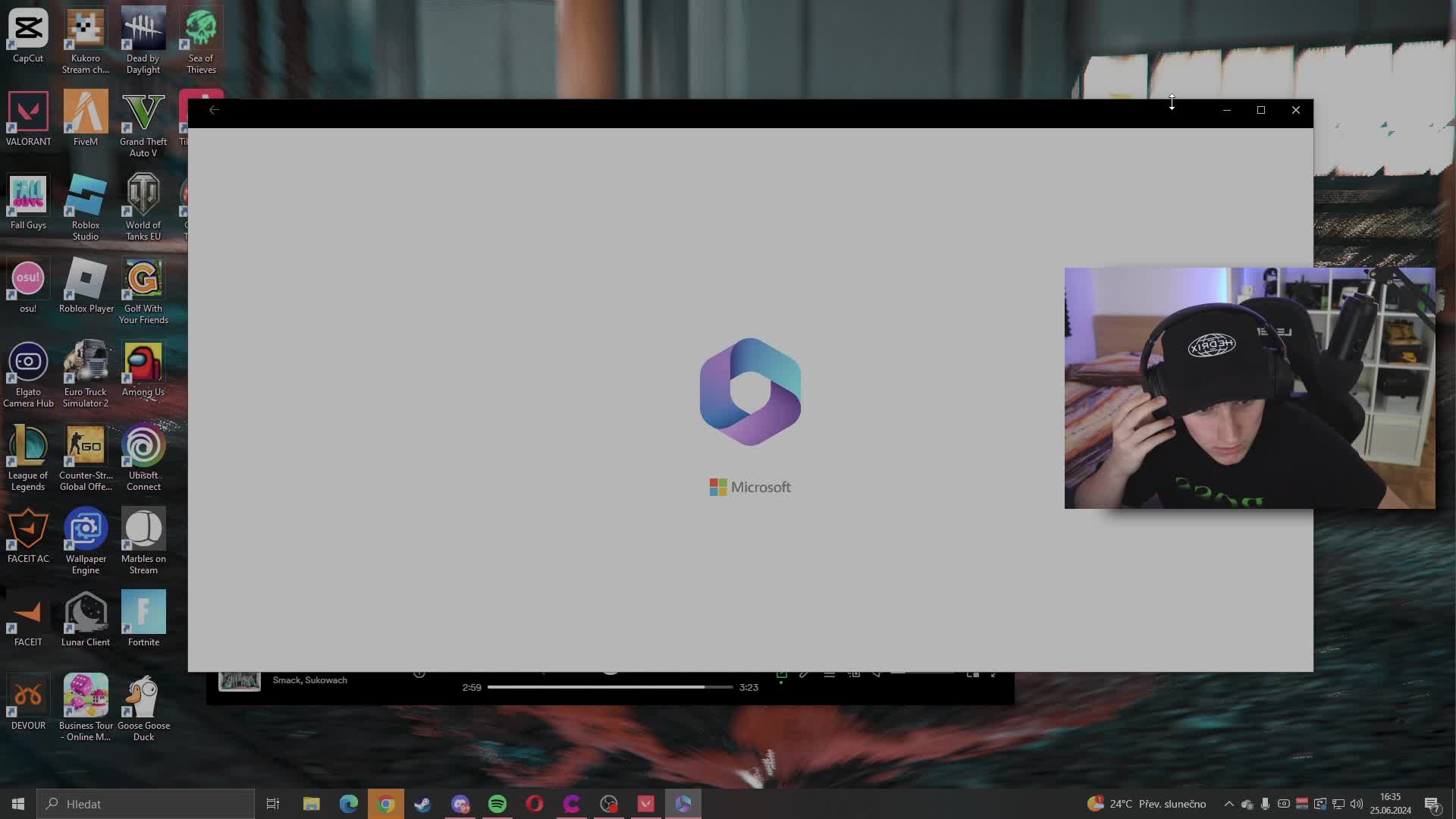Screen dimensions: 1456x819
Task: Switch to Spotify on the taskbar
Action: pos(497,804)
